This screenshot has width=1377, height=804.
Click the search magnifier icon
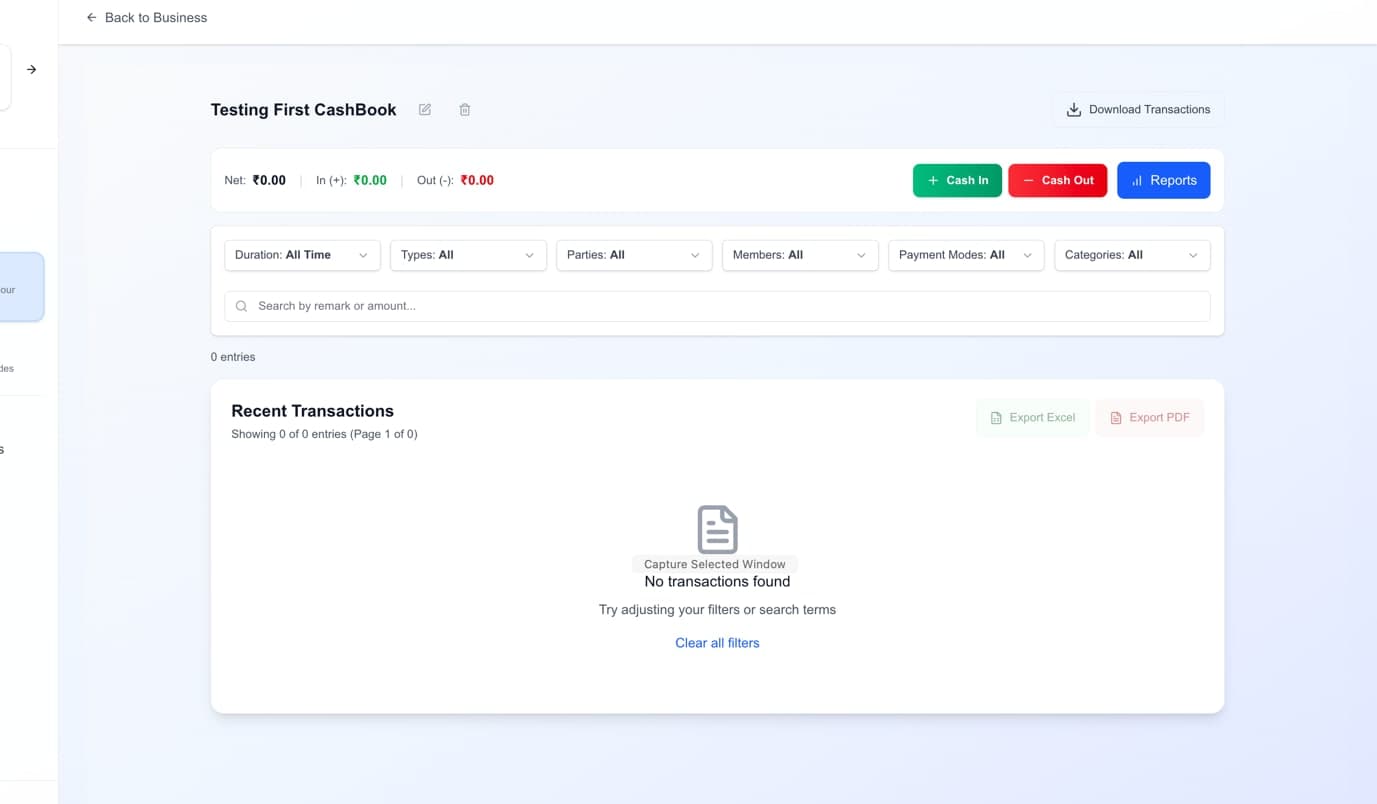241,306
